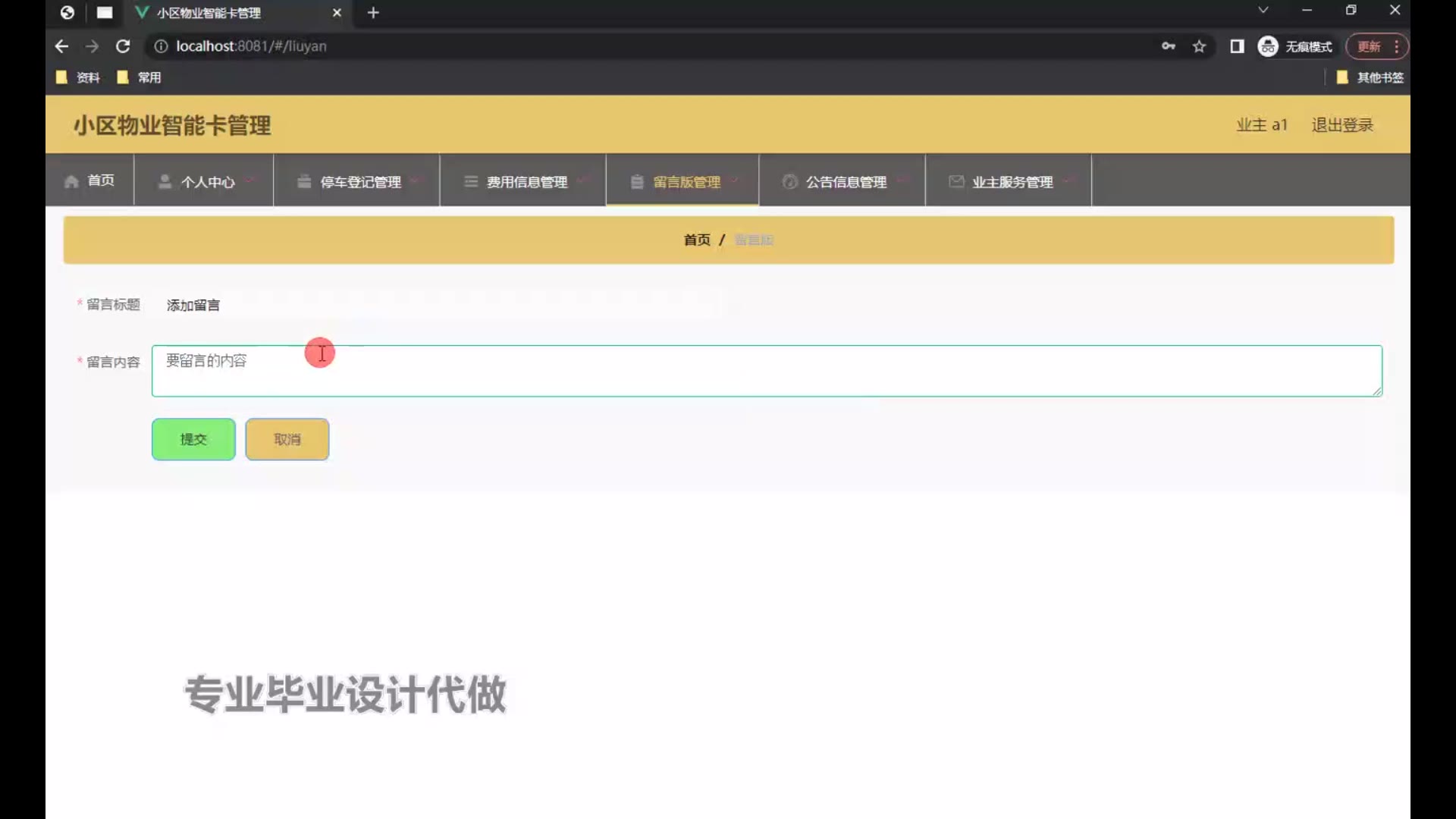Open 公告信息管理 menu item

coord(845,182)
